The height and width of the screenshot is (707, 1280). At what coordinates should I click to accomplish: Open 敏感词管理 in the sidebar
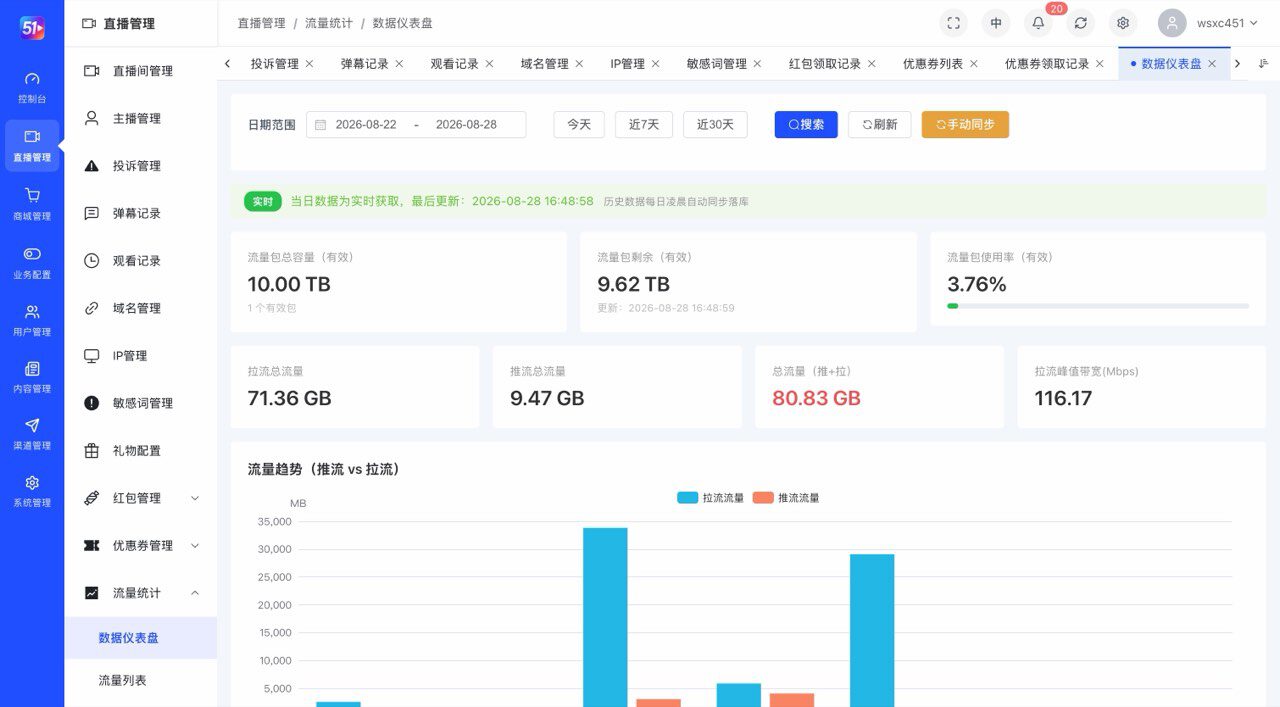tap(141, 403)
